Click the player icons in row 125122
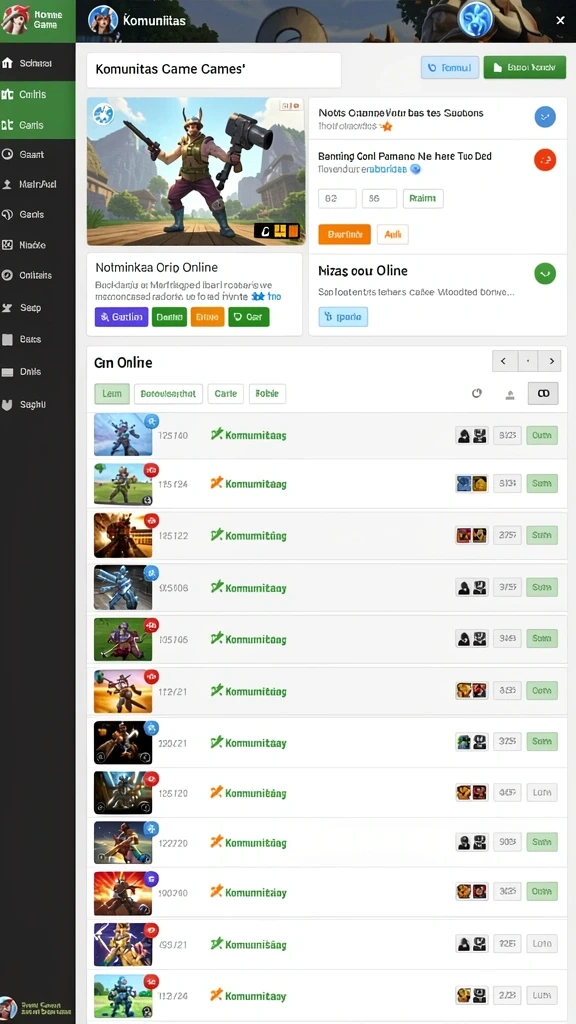This screenshot has width=576, height=1024. point(472,536)
